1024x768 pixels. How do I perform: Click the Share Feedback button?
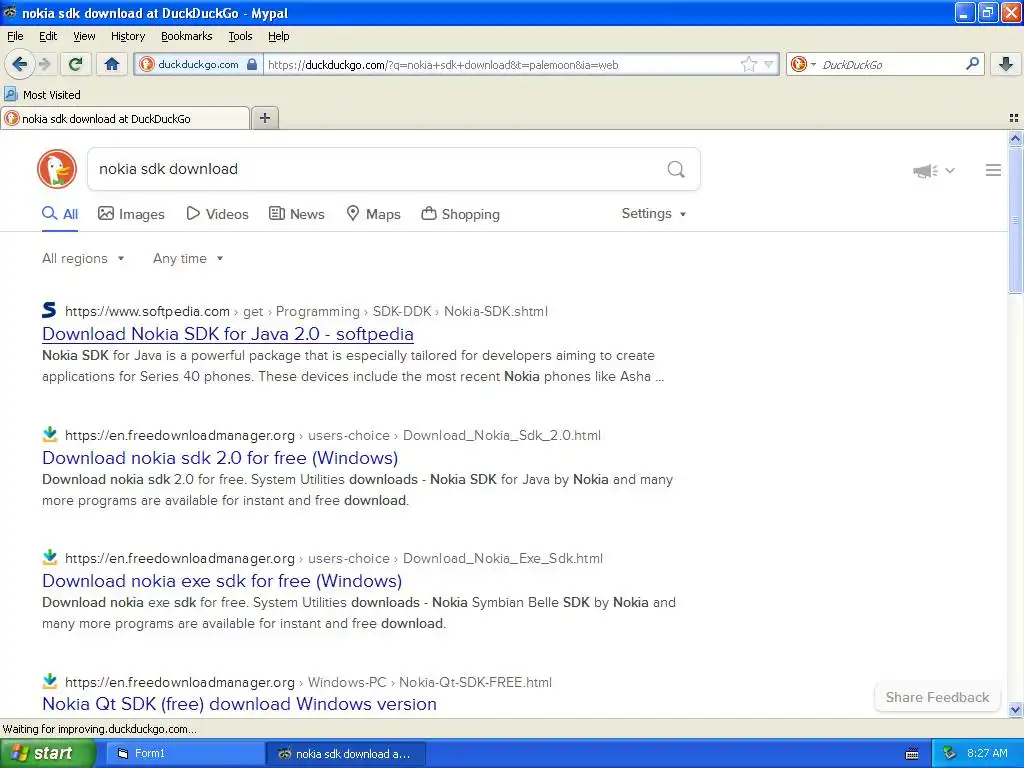click(937, 697)
